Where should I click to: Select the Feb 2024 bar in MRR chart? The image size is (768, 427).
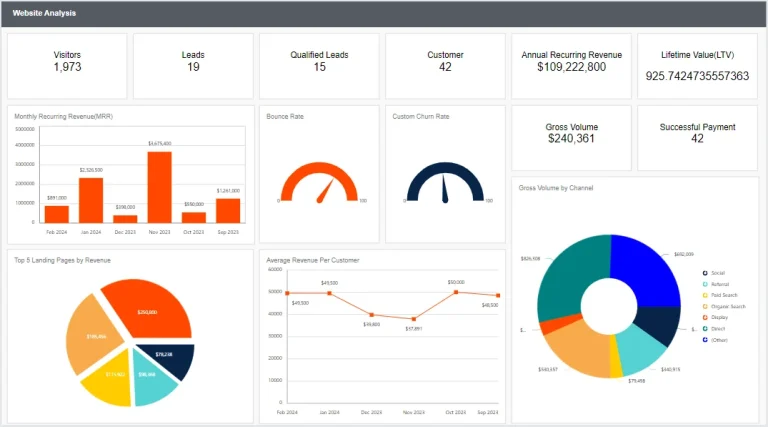[x=57, y=214]
